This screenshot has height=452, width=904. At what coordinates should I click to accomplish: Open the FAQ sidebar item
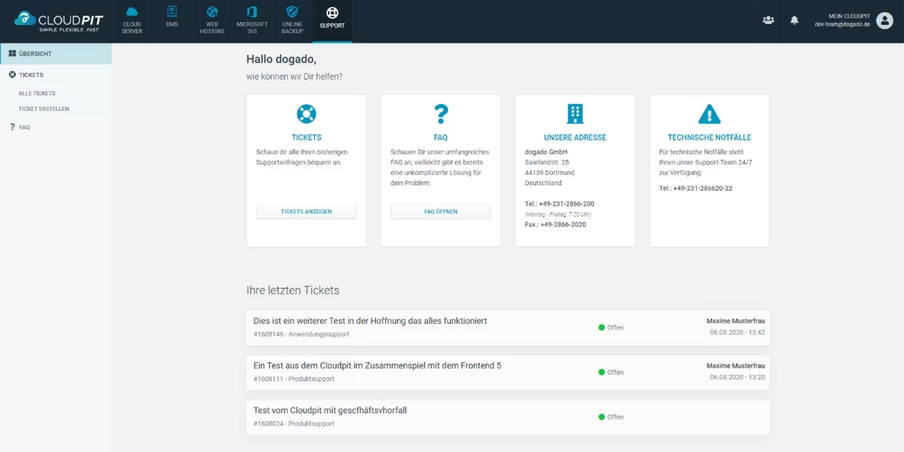pos(24,127)
